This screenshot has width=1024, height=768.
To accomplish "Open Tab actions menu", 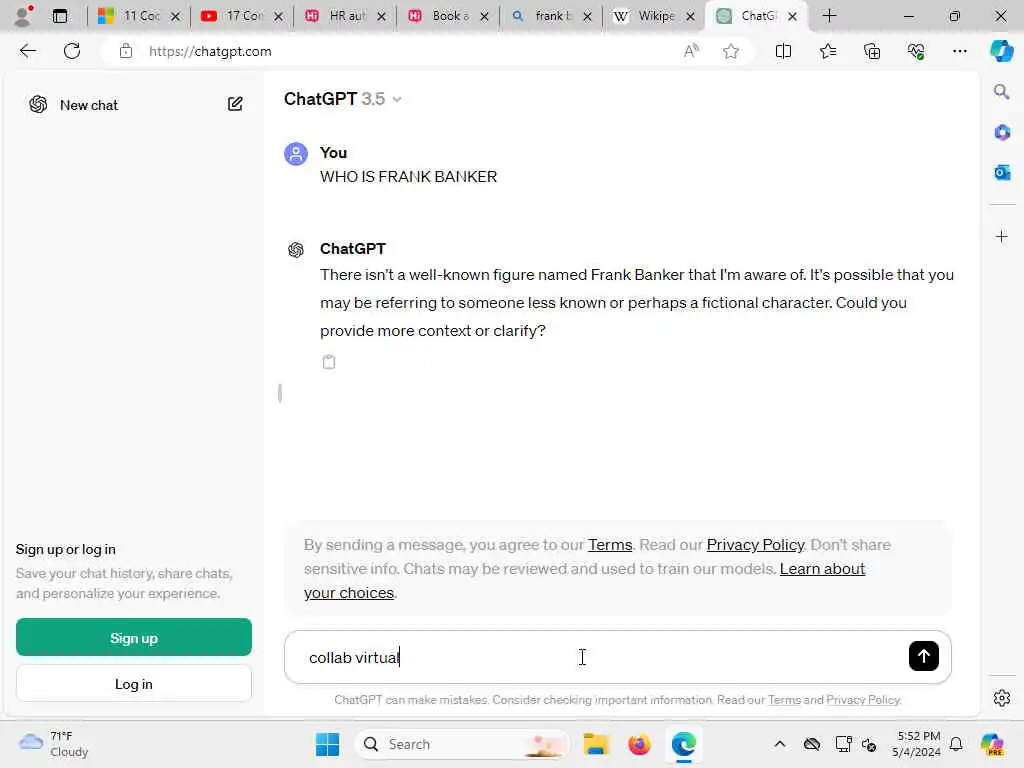I will (59, 16).
